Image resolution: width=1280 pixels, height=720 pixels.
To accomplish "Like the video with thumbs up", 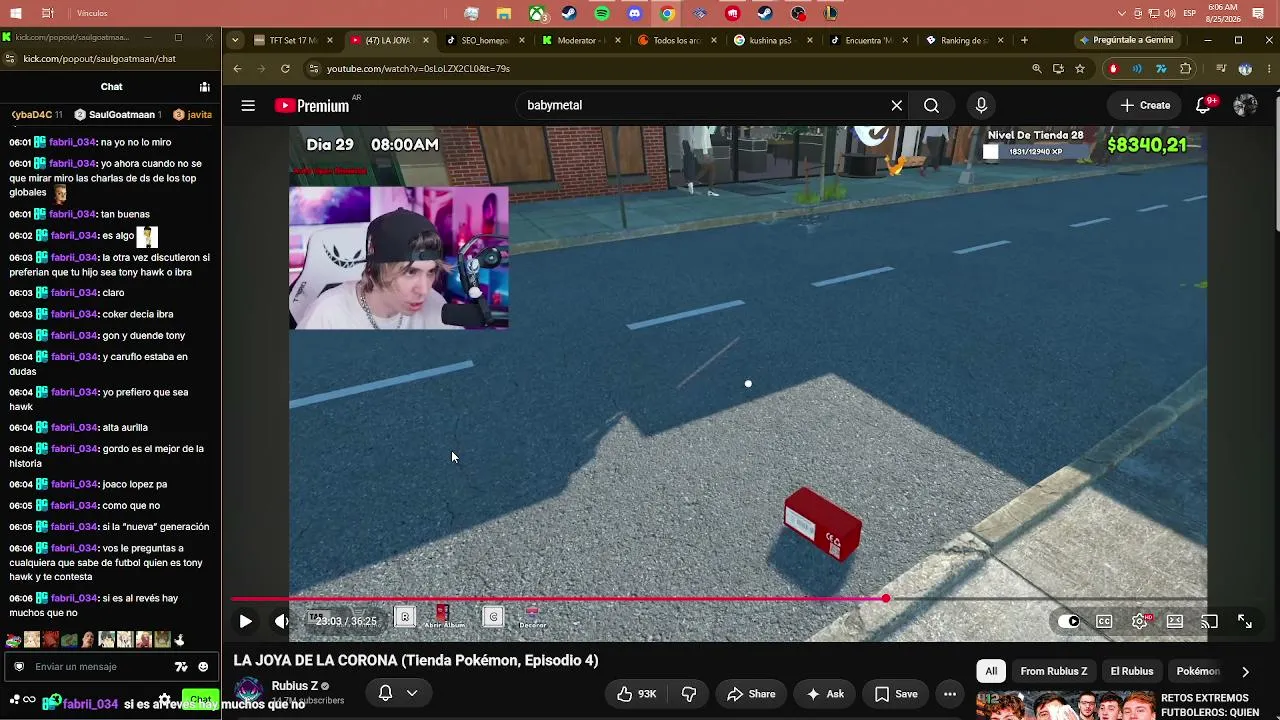I will [x=636, y=694].
